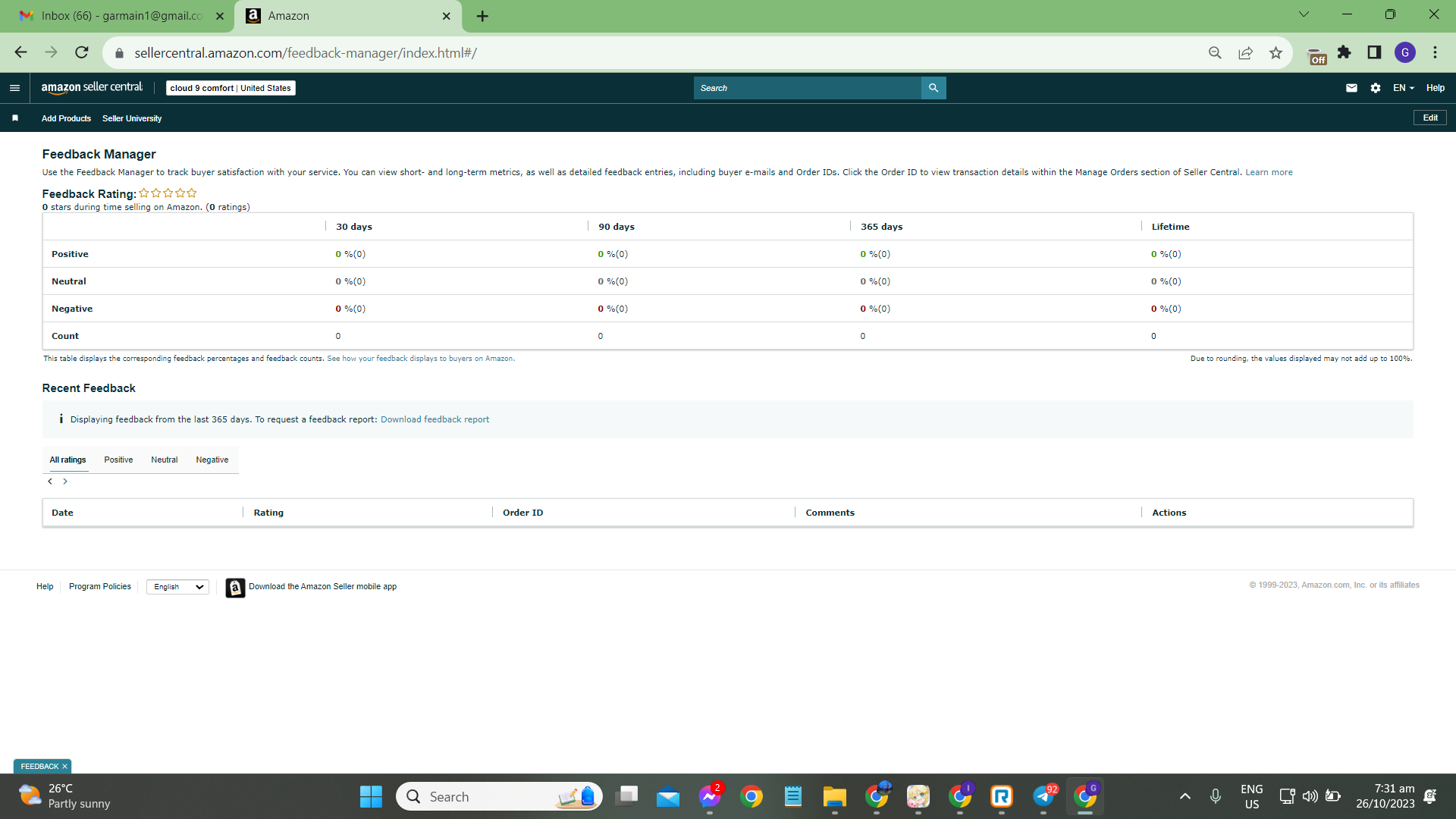Open buyer messages envelope icon
Screen dimensions: 1456x819
1351,88
